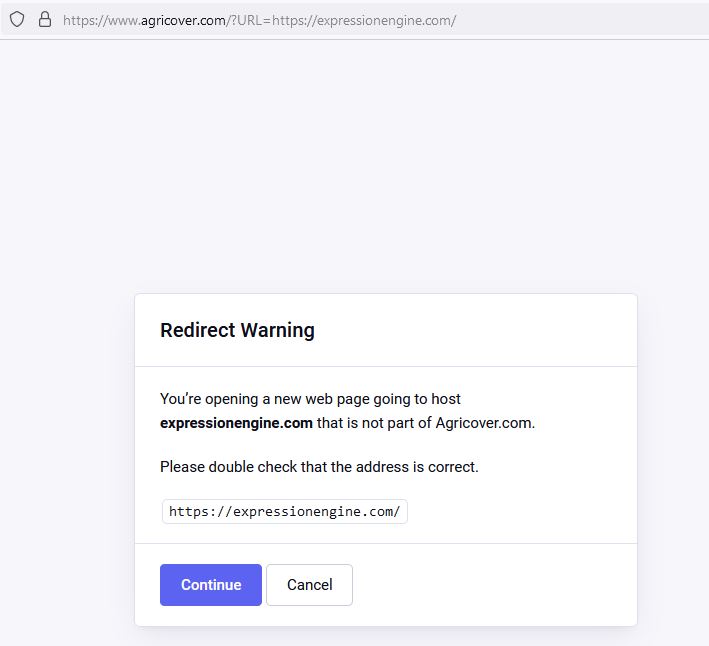The image size is (709, 646).
Task: Open site info via padlock icon
Action: (x=44, y=19)
